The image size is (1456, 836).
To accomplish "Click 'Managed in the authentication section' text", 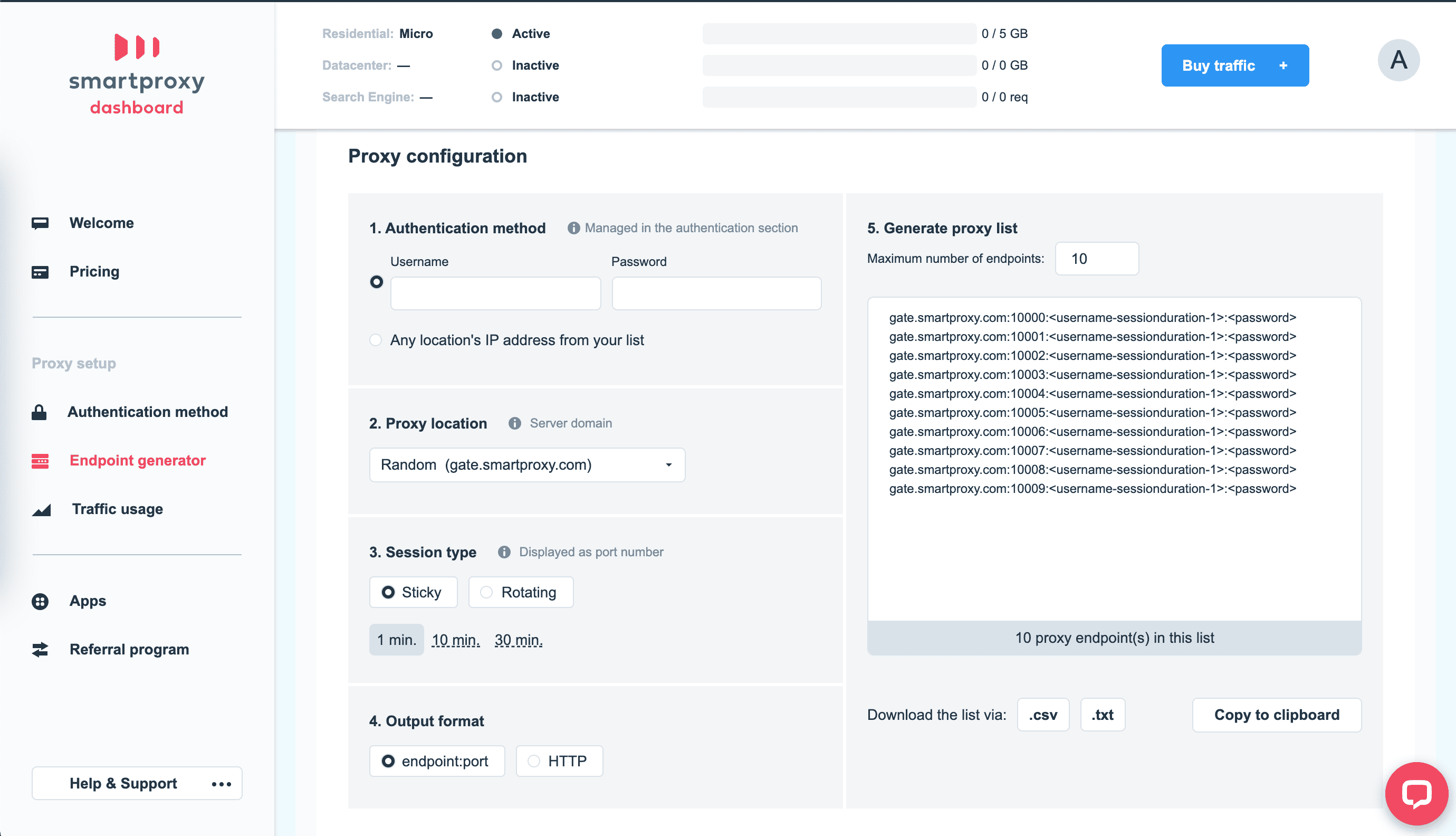I will pos(691,228).
